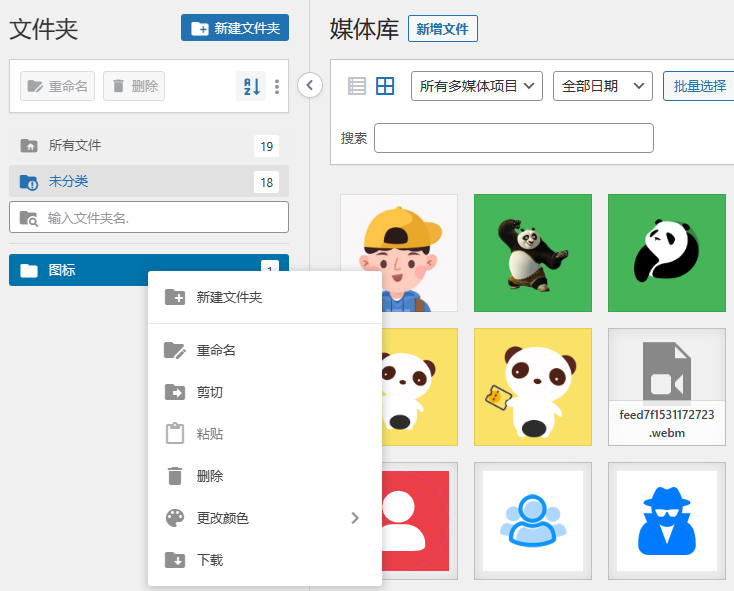This screenshot has height=591, width=734.
Task: Open the 所有多媒体项目 filter dropdown
Action: coord(477,86)
